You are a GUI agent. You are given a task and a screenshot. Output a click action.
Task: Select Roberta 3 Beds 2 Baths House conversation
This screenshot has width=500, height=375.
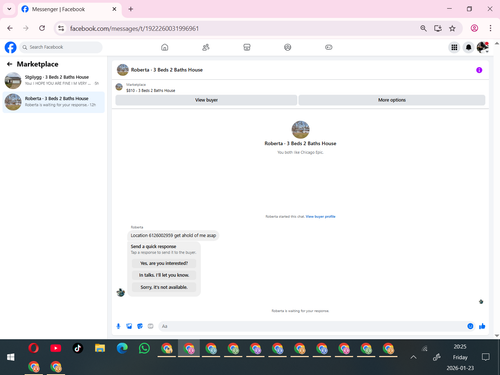[x=53, y=102]
